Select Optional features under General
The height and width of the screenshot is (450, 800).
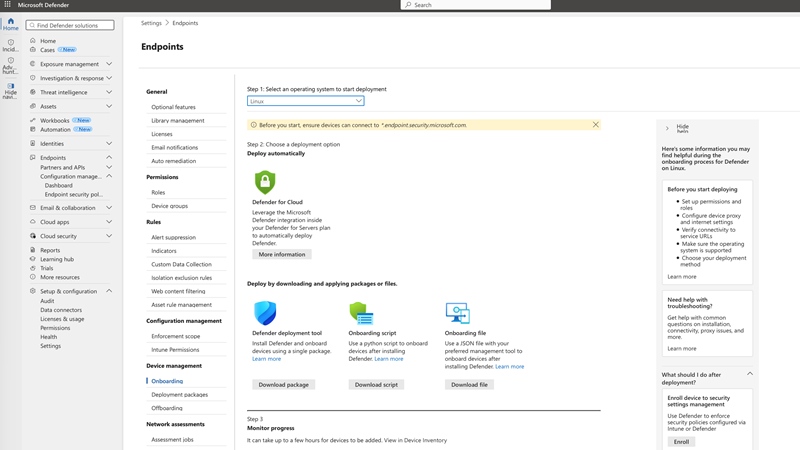click(x=173, y=107)
